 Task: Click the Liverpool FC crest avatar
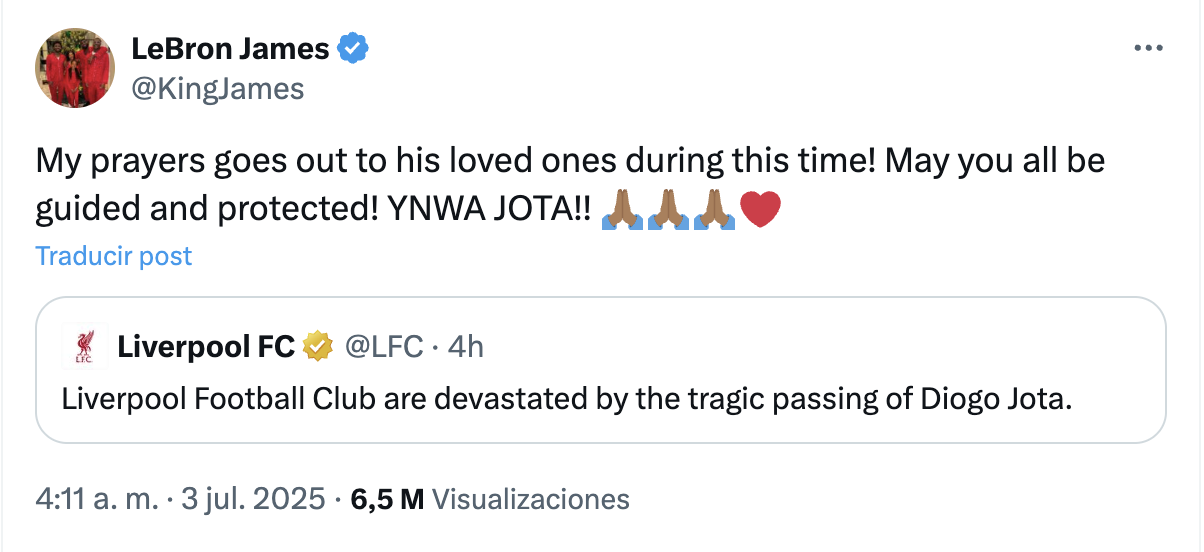[x=85, y=347]
